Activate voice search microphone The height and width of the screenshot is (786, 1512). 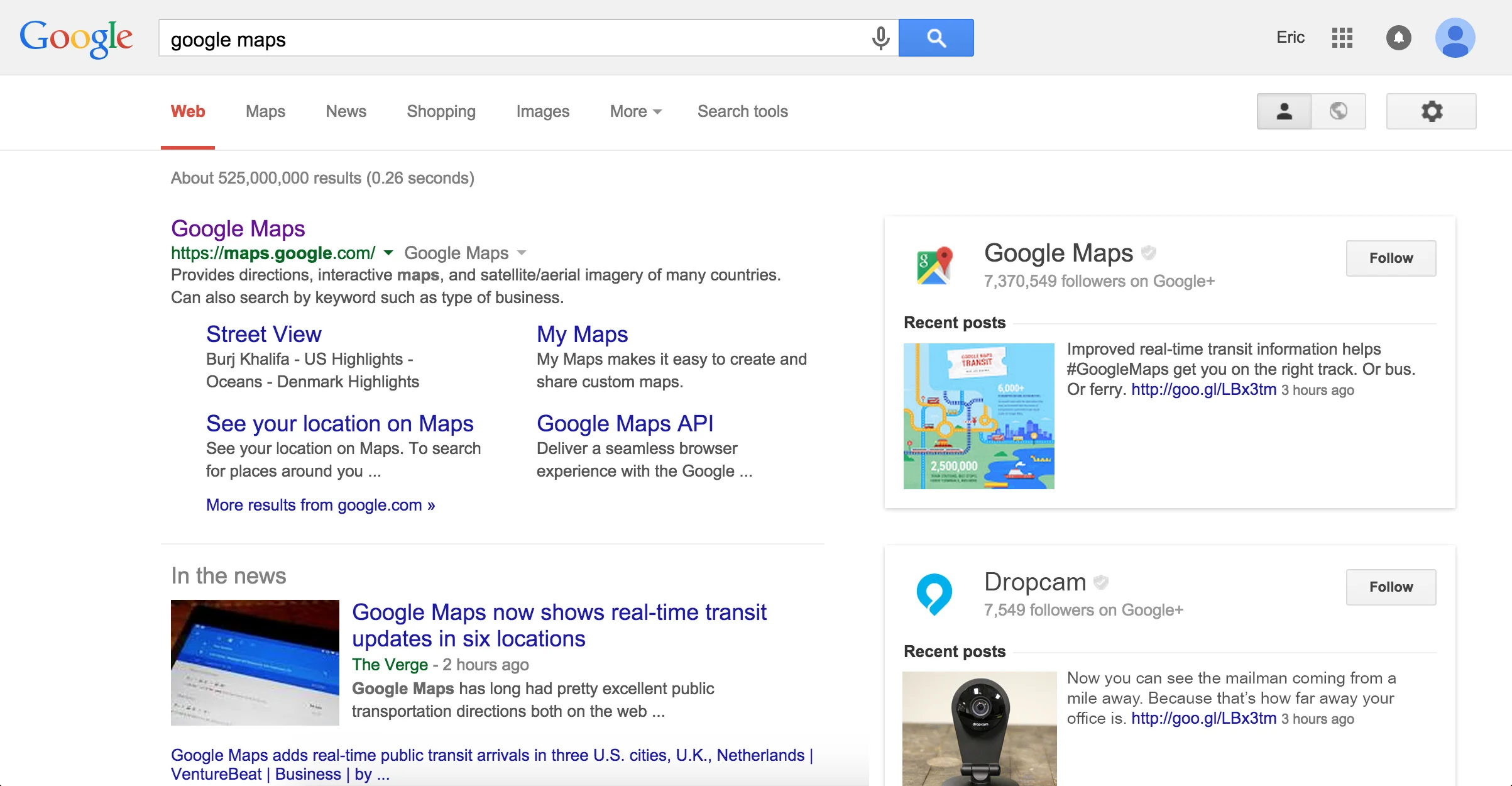880,38
